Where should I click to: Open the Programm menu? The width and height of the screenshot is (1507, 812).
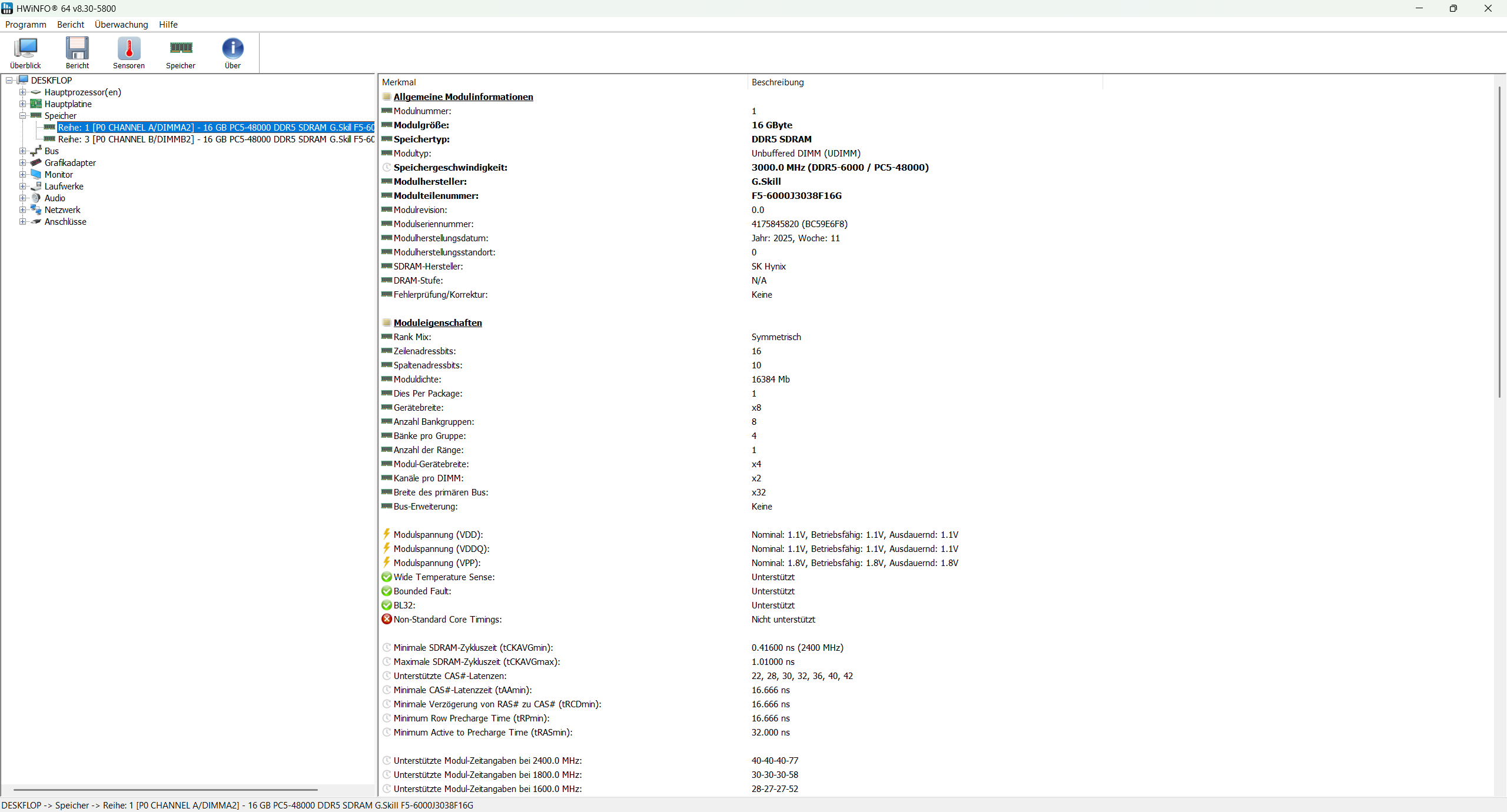pos(25,25)
